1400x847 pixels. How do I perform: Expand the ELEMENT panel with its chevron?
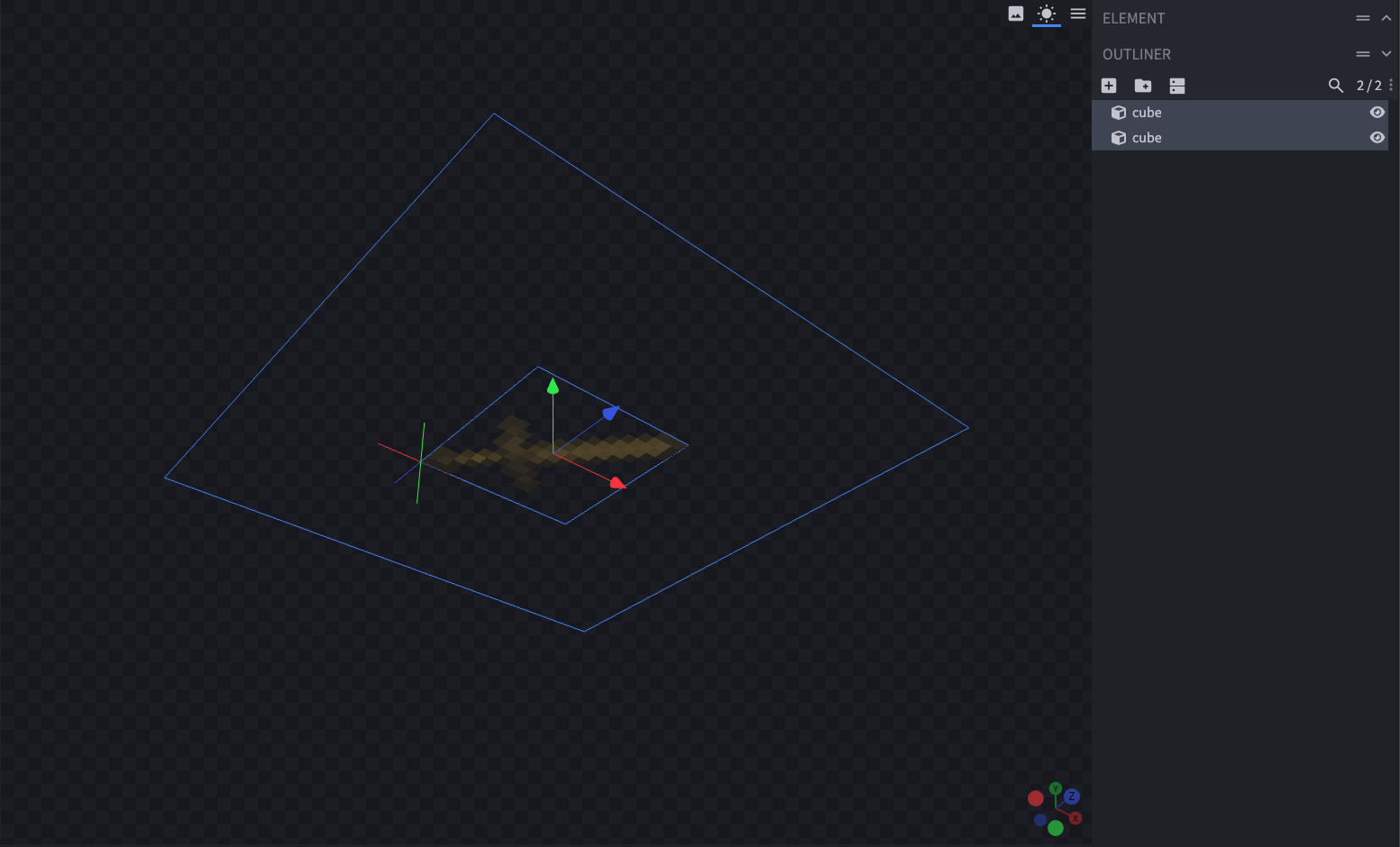pyautogui.click(x=1386, y=18)
